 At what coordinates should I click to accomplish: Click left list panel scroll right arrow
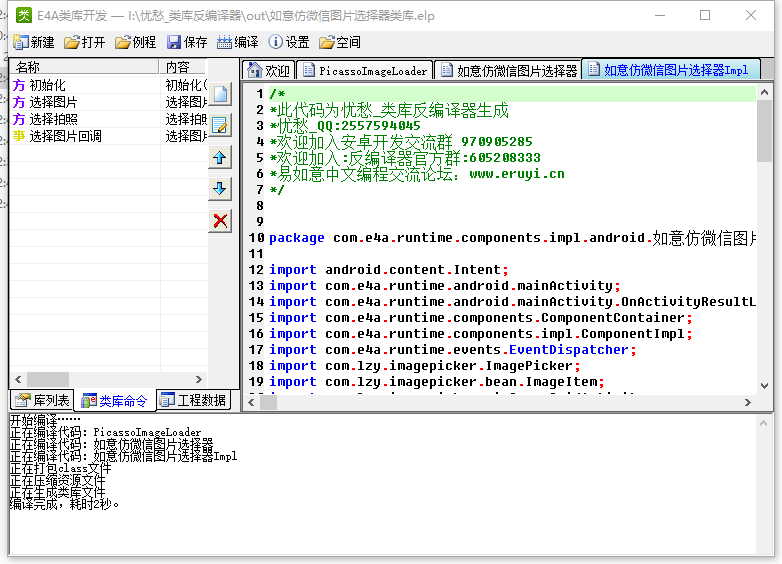click(198, 379)
